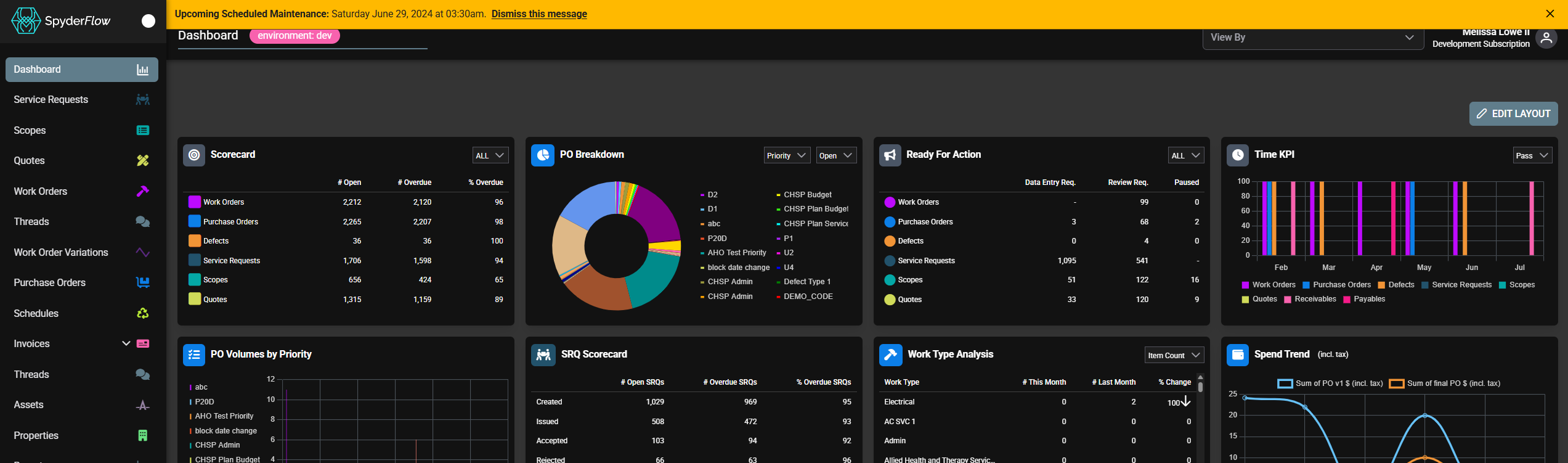Image resolution: width=1568 pixels, height=463 pixels.
Task: Click the SpyderFlow logo icon
Action: tap(26, 21)
